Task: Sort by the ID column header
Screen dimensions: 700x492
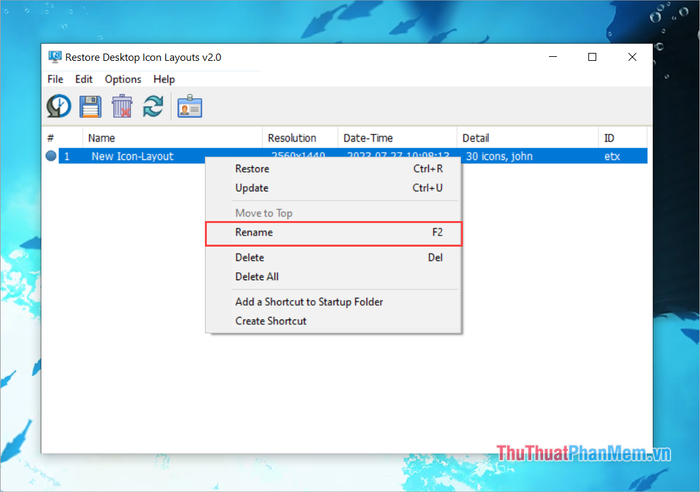Action: point(623,138)
